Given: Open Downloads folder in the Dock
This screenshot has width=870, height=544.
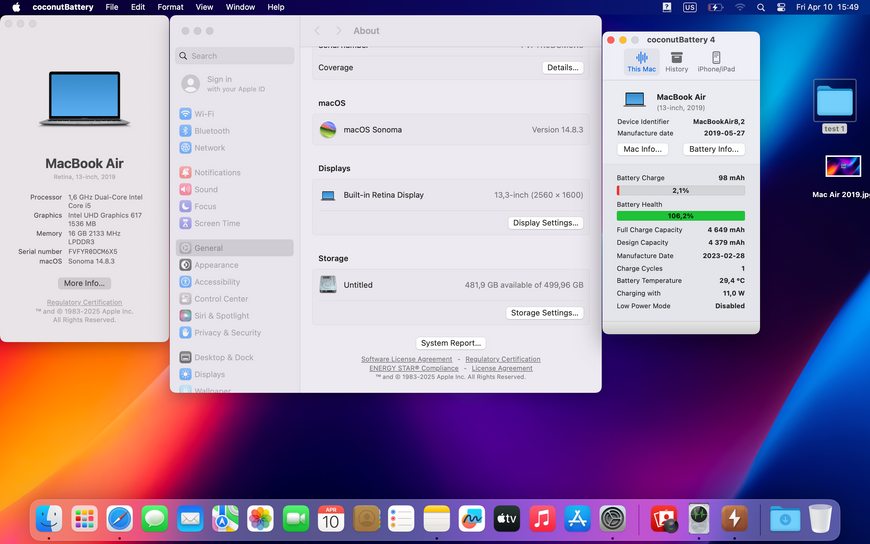Looking at the screenshot, I should click(x=785, y=519).
